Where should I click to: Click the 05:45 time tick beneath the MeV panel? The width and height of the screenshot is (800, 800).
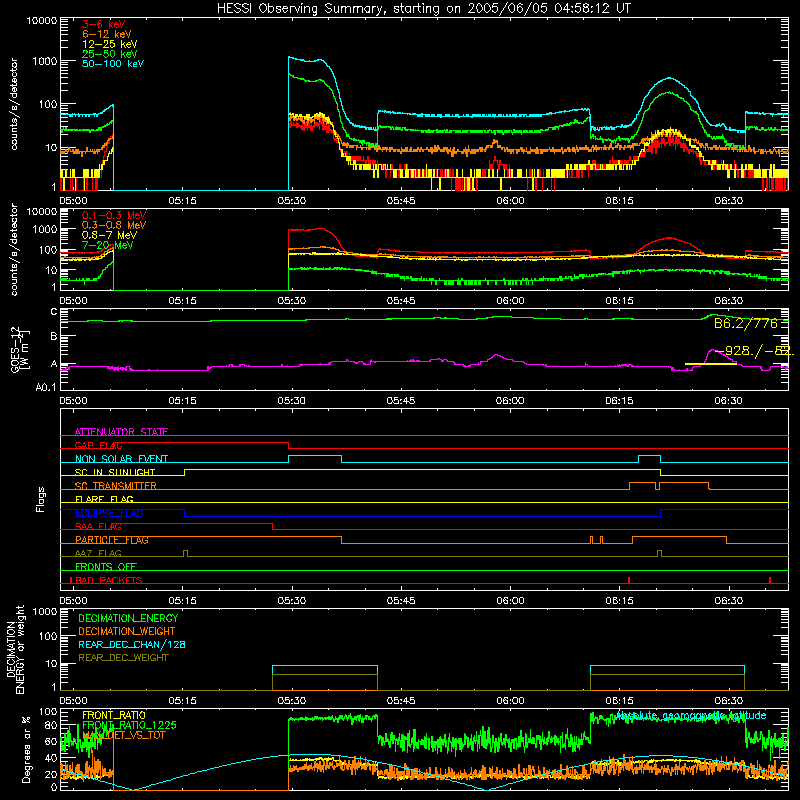tap(401, 301)
